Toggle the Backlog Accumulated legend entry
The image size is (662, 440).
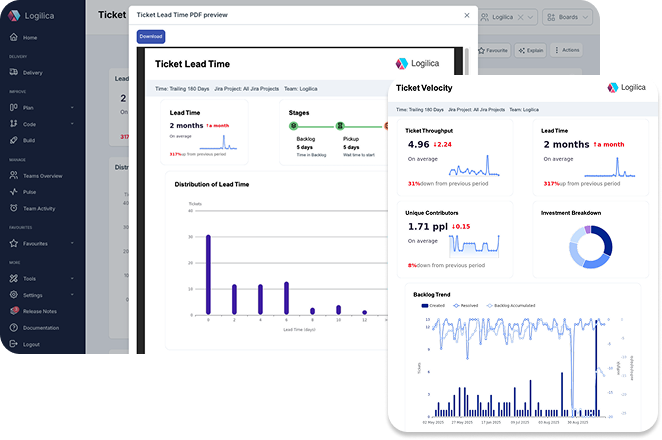(511, 305)
